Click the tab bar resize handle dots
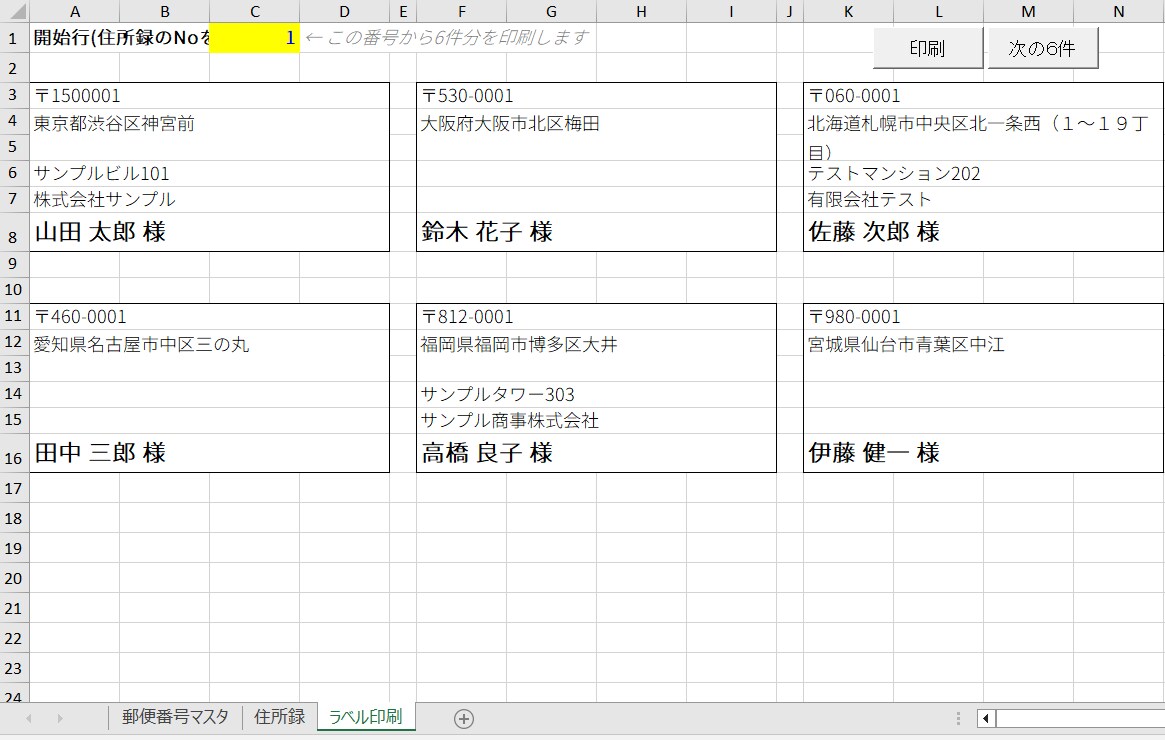This screenshot has height=740, width=1165. pos(958,718)
